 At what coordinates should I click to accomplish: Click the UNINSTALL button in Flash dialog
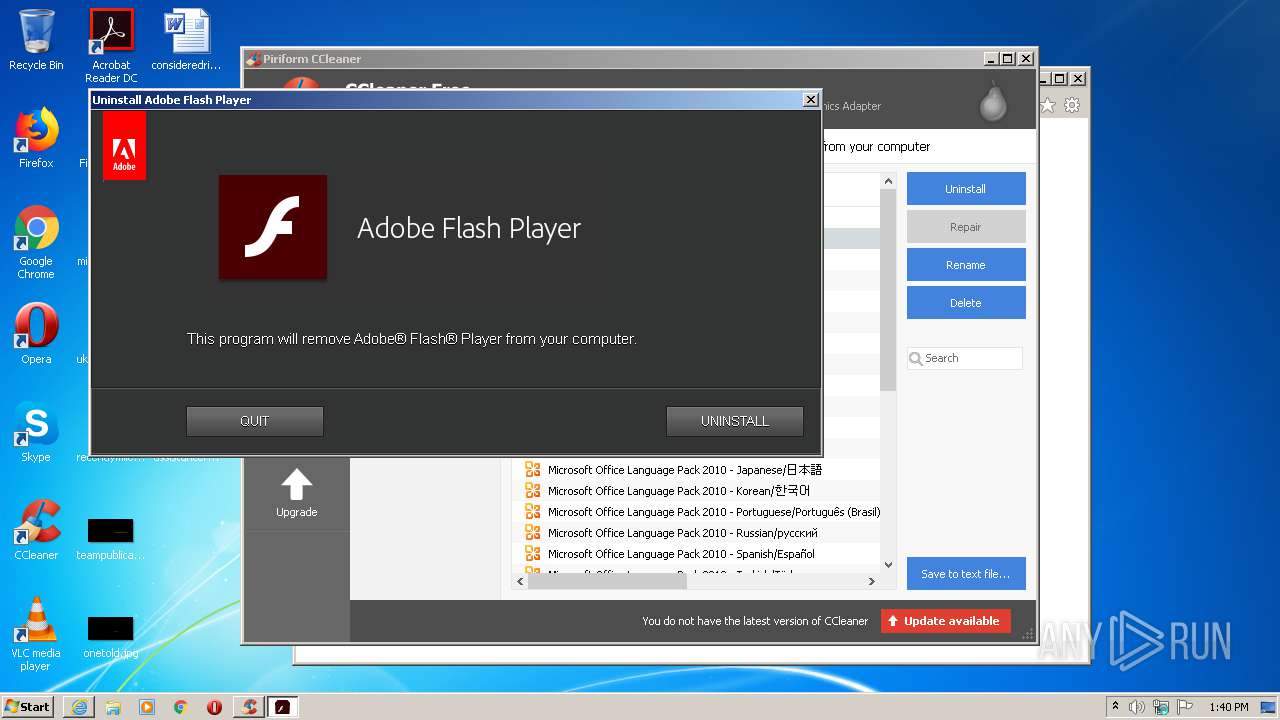tap(735, 421)
